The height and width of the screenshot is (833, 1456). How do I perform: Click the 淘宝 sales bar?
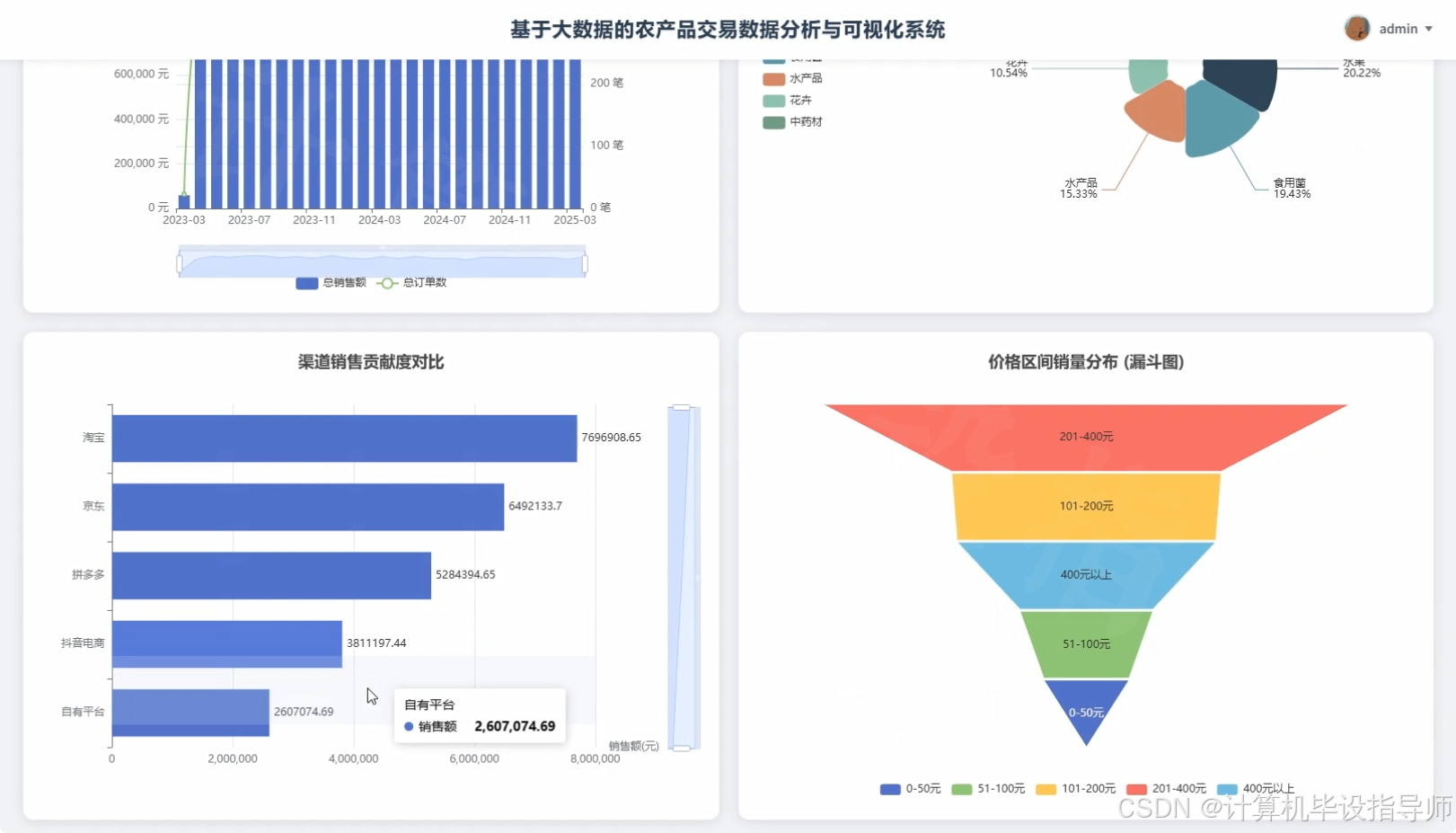[344, 438]
